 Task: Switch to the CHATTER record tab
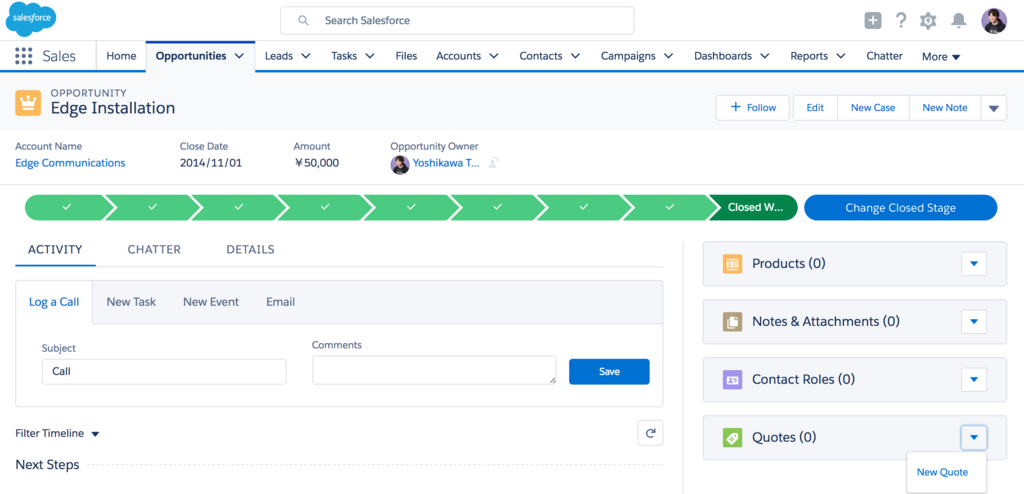coord(154,250)
